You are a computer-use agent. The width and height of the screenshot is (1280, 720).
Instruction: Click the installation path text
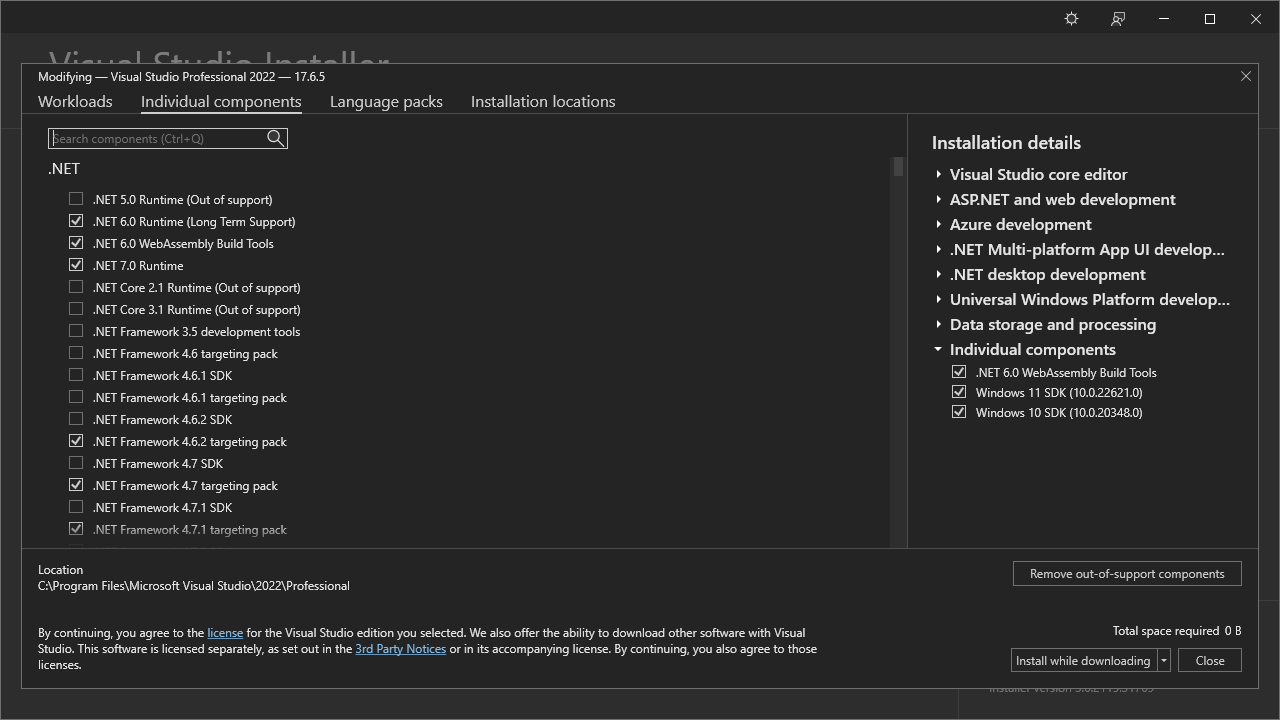194,586
